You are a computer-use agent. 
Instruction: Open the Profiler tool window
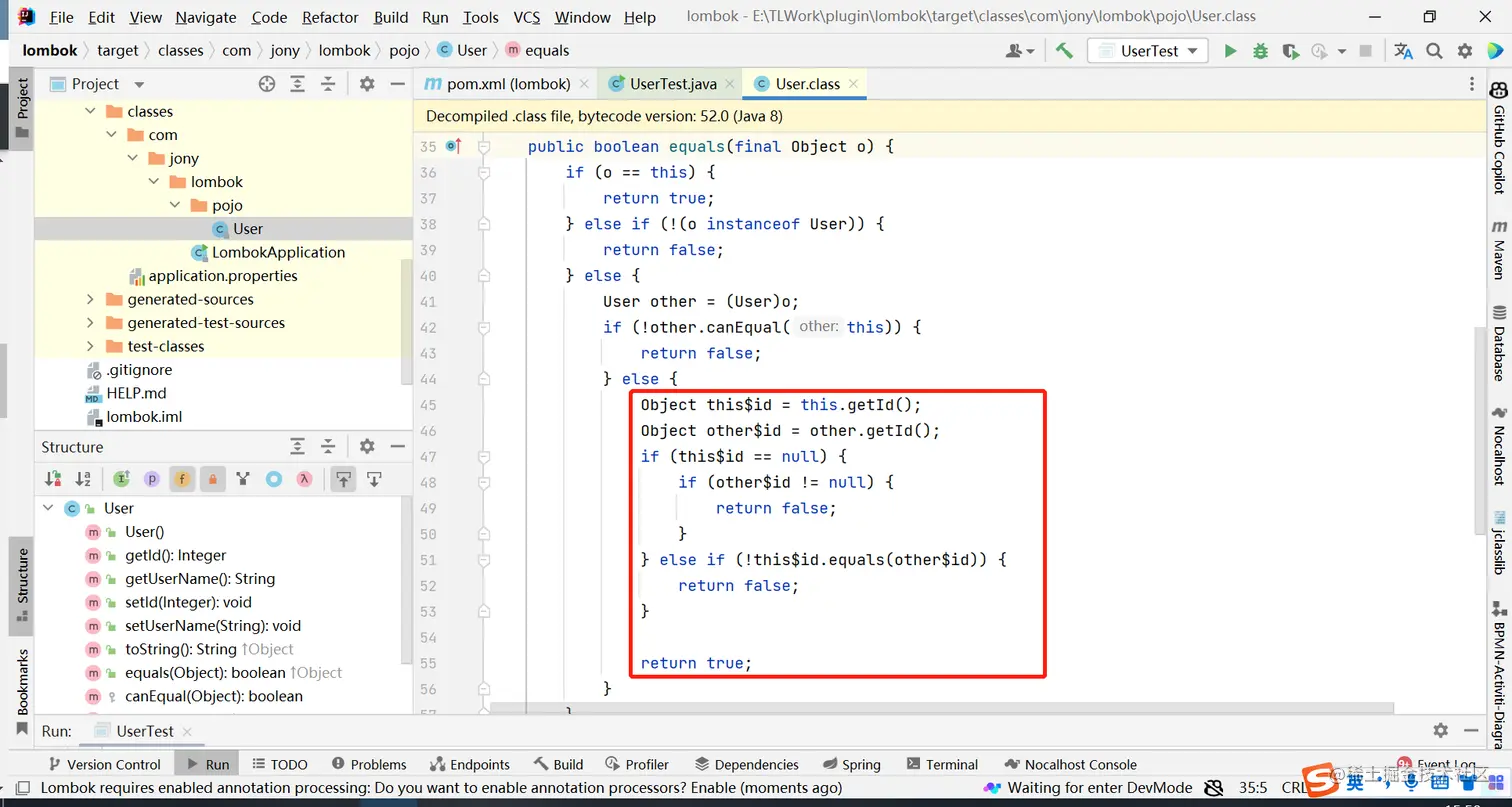pos(636,764)
